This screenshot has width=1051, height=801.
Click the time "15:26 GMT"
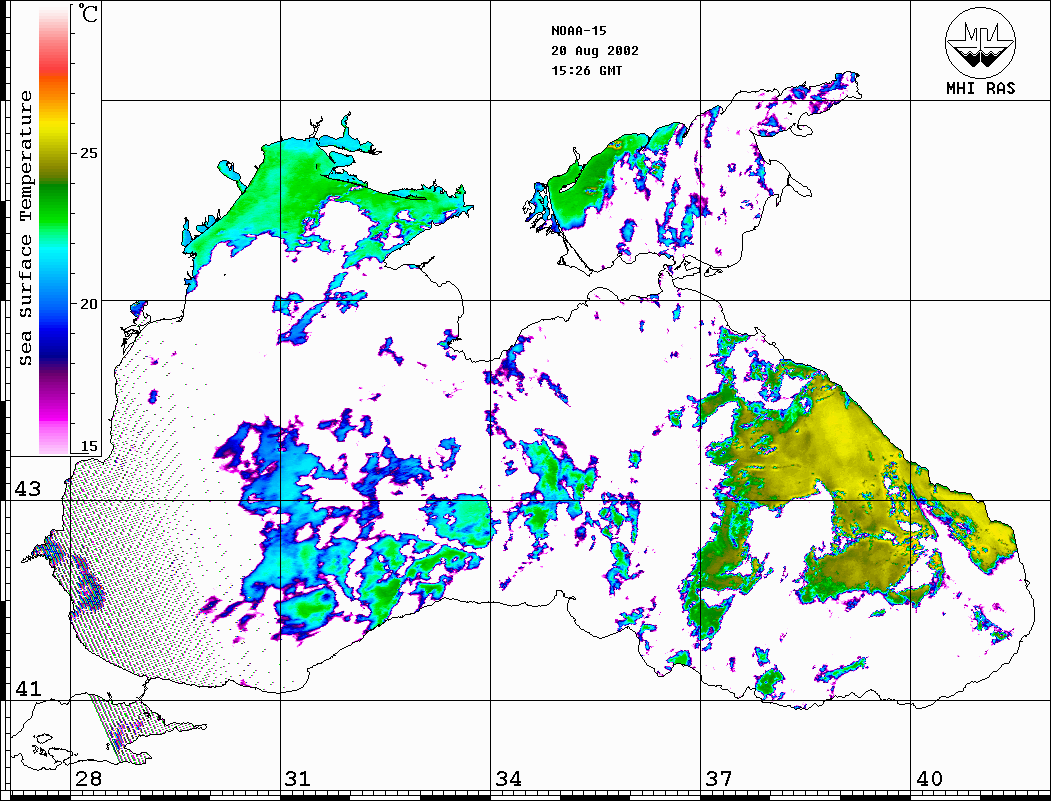(x=586, y=71)
